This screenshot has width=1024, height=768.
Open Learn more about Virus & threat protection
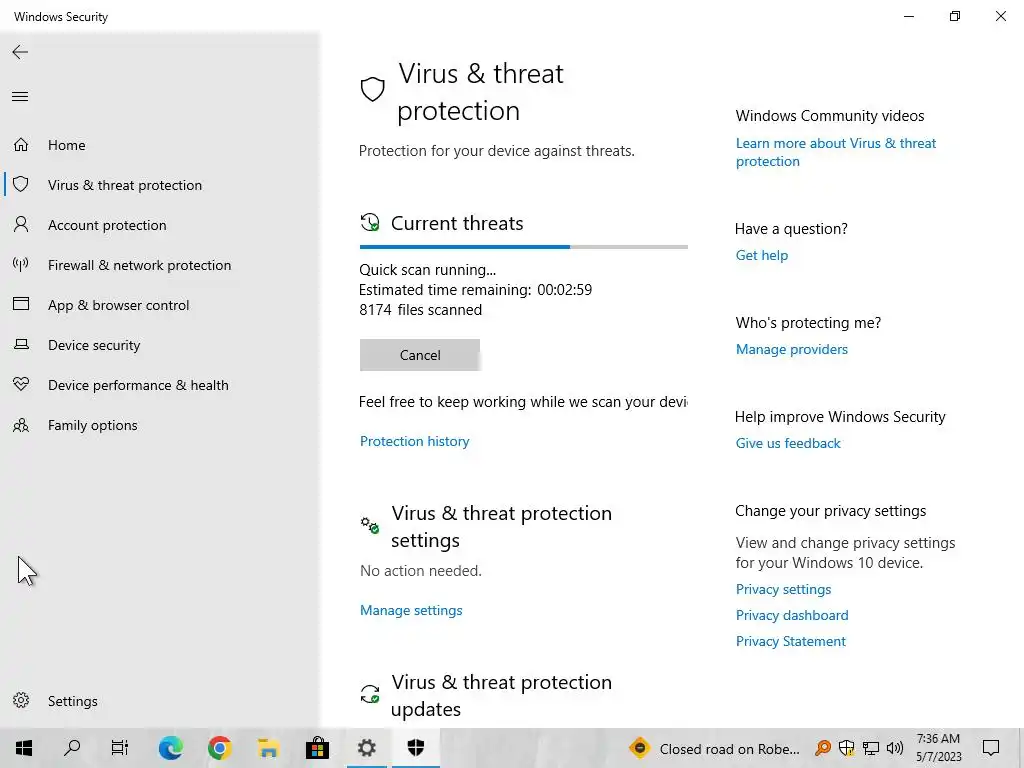tap(836, 152)
